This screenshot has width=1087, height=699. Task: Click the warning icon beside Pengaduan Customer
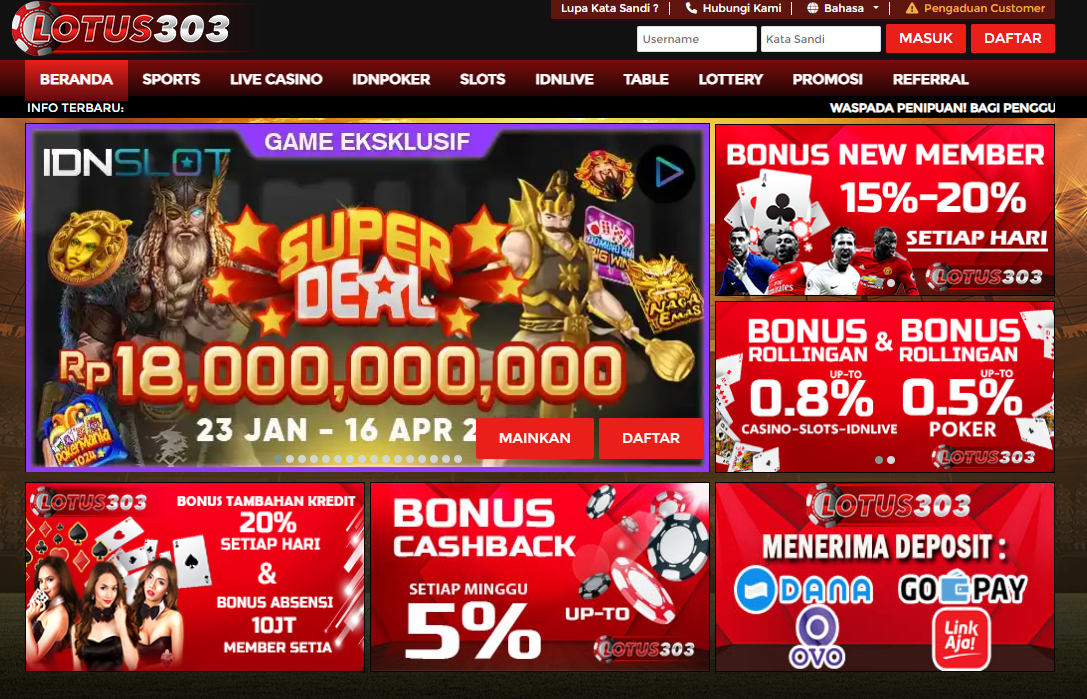coord(912,8)
